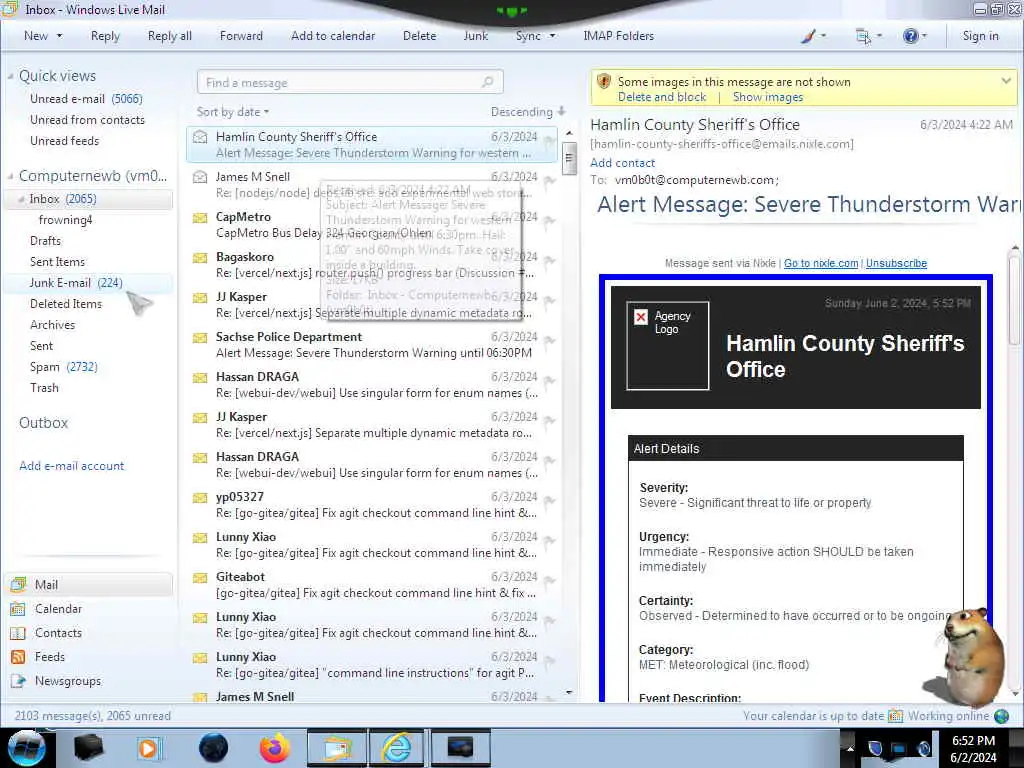
Task: Click the Add contact link
Action: [x=622, y=163]
